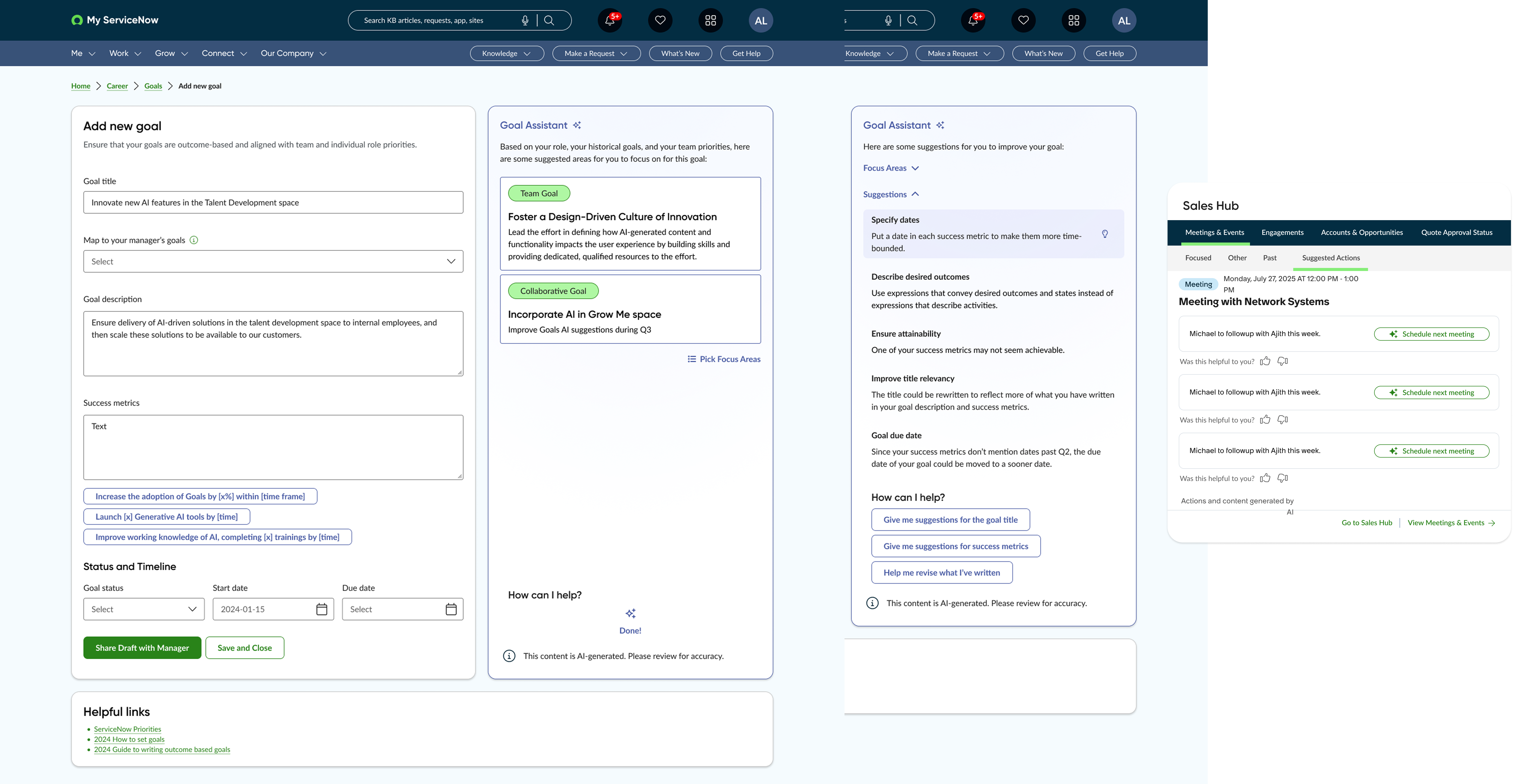Image resolution: width=1513 pixels, height=784 pixels.
Task: Open 2024 How to set goals link
Action: [x=129, y=740]
